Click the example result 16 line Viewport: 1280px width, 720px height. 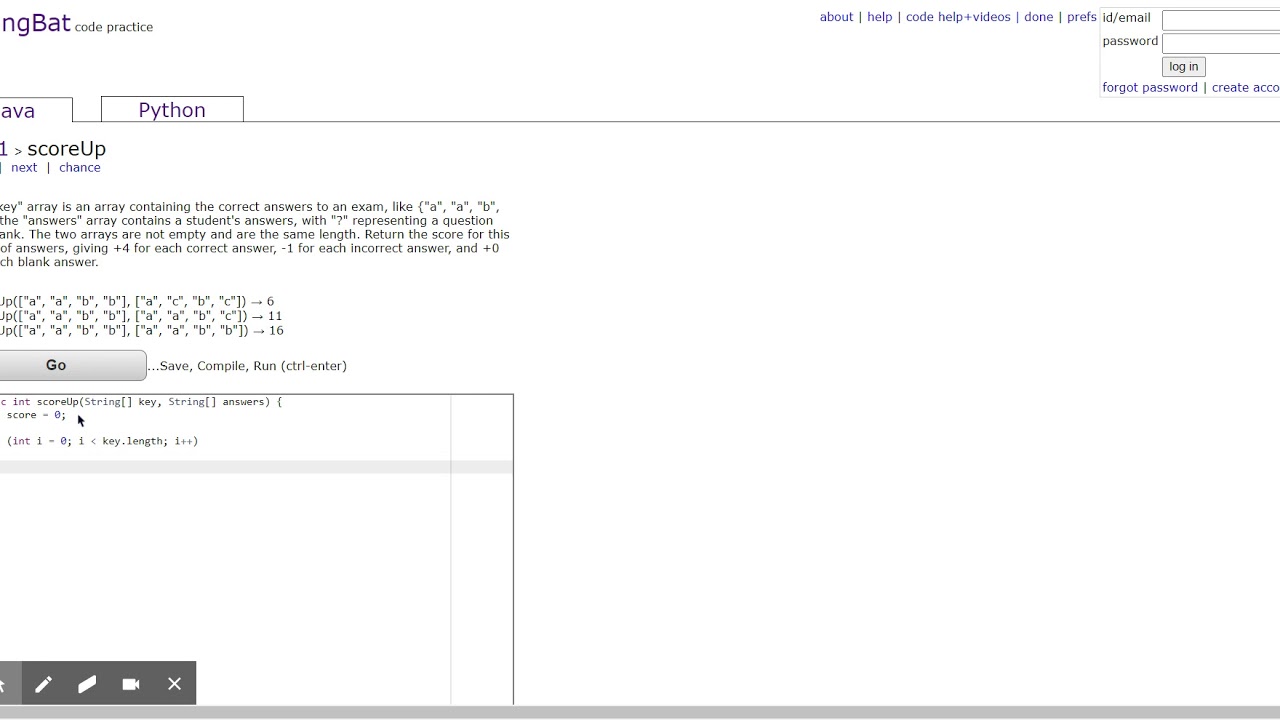(x=141, y=330)
